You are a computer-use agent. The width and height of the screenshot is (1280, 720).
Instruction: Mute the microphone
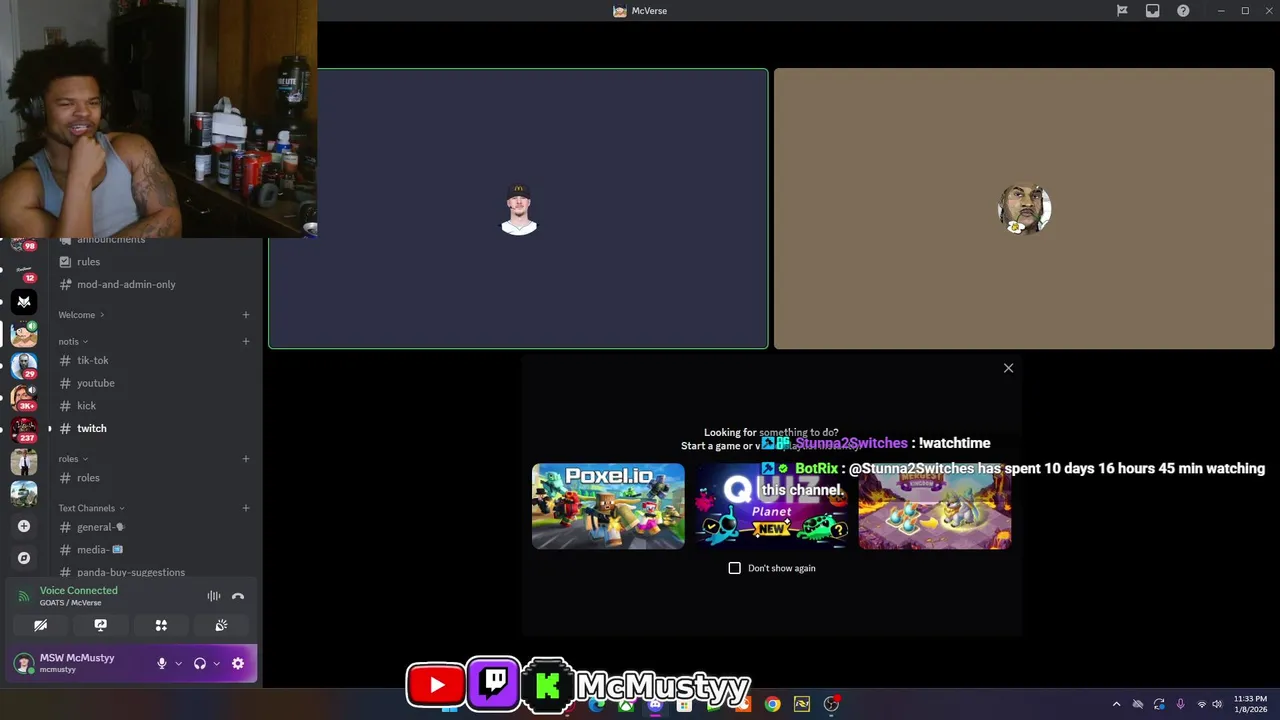[162, 663]
